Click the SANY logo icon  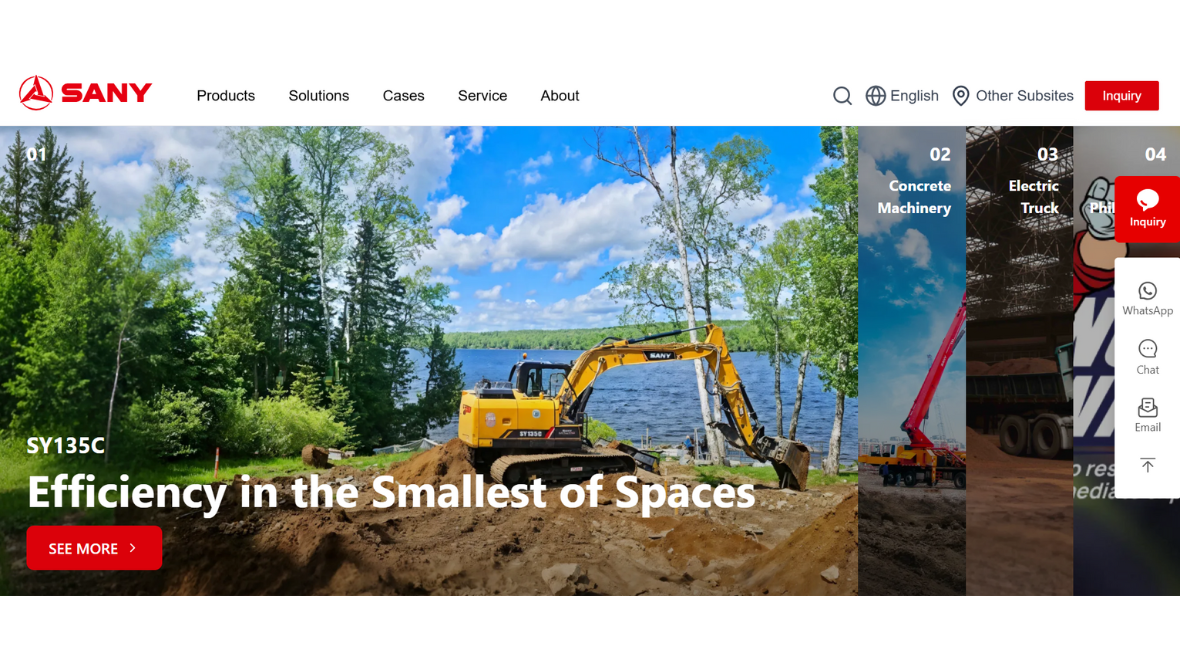click(x=35, y=93)
